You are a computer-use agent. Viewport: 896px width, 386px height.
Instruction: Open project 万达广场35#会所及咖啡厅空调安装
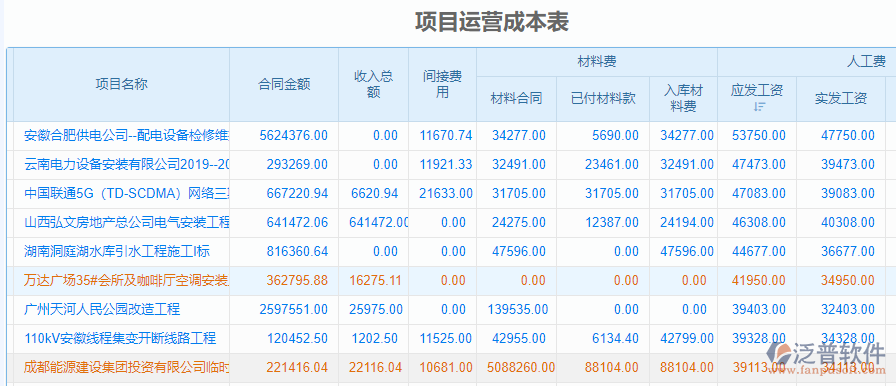click(x=127, y=280)
